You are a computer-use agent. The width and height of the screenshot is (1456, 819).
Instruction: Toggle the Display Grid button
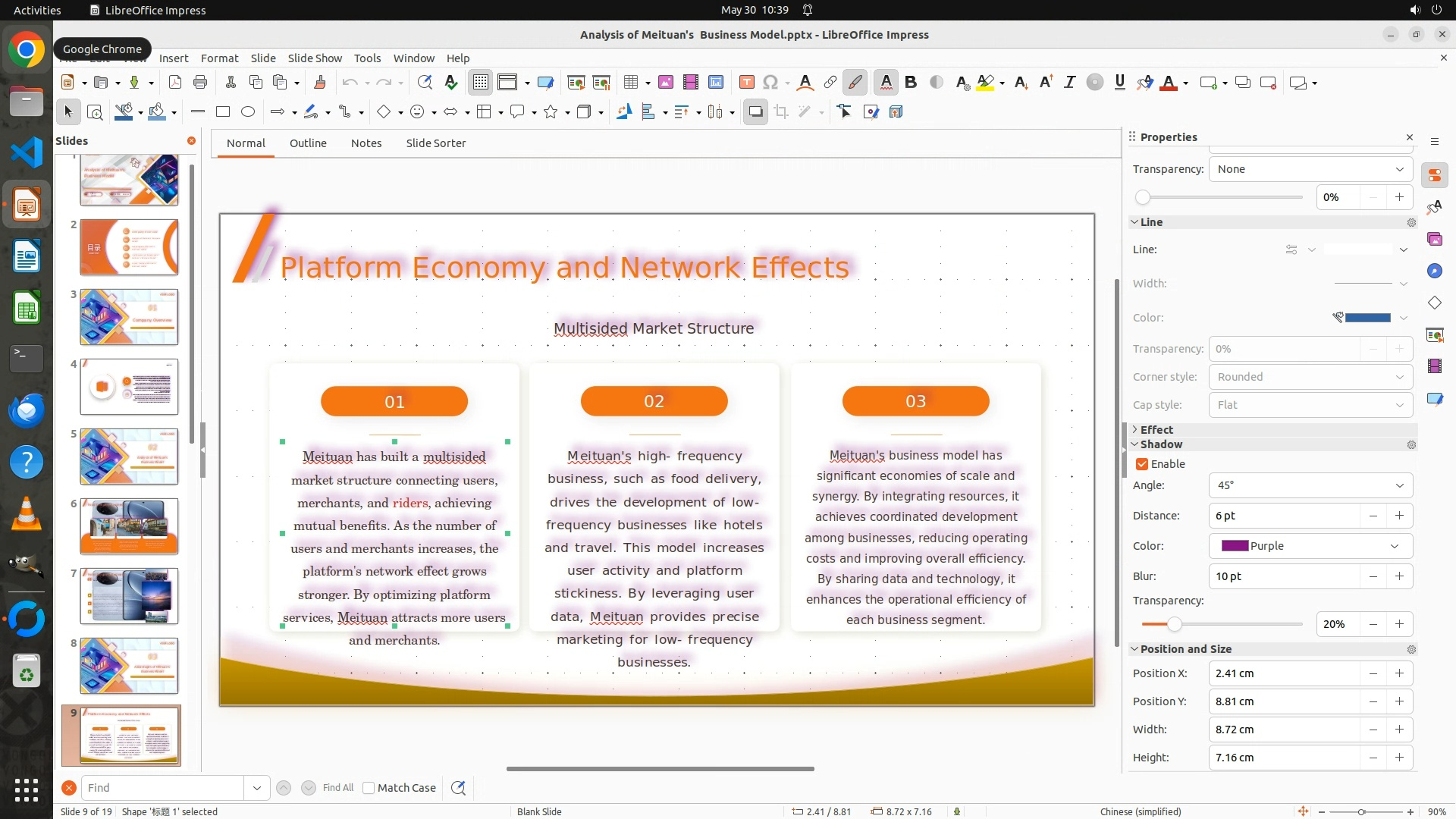point(481,83)
